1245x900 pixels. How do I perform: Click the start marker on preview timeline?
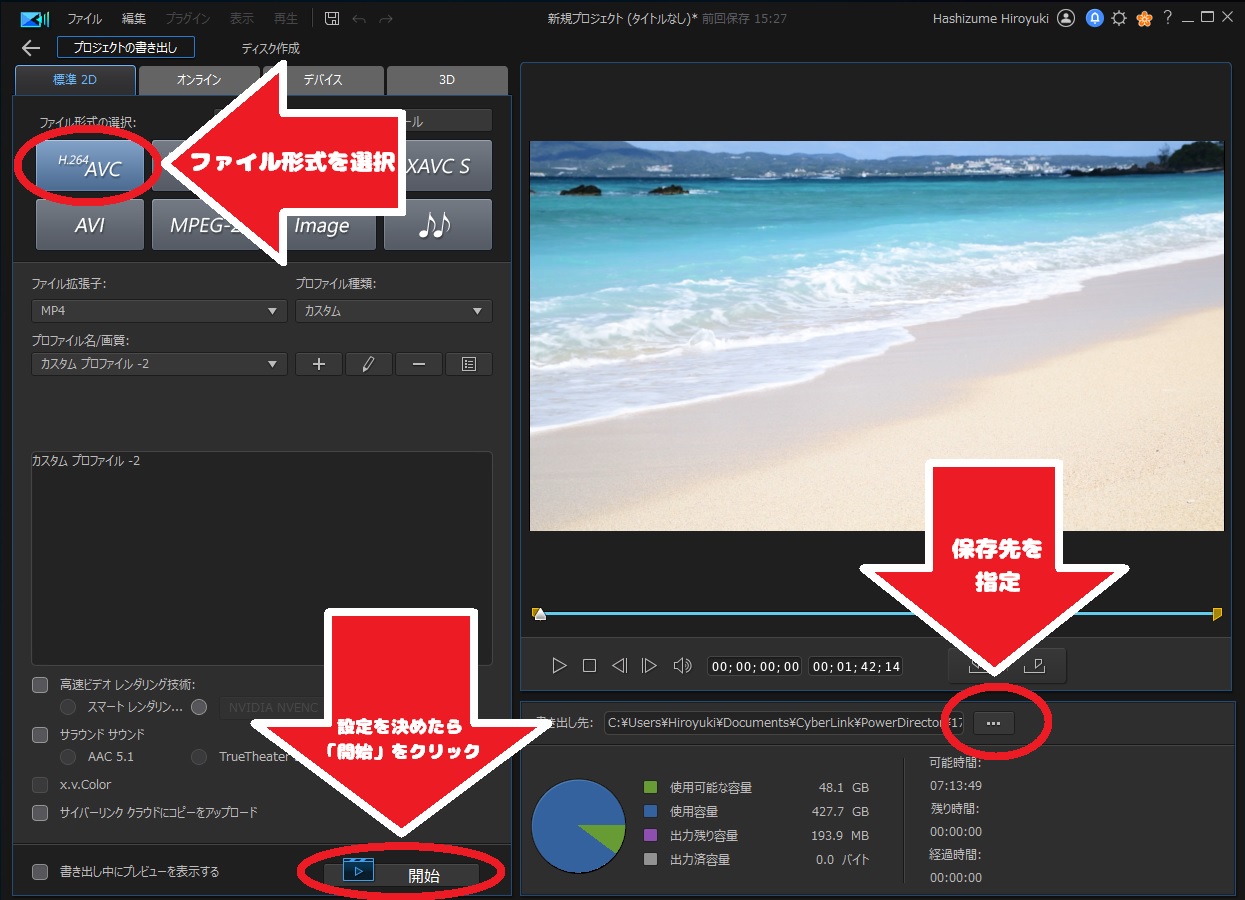(538, 613)
